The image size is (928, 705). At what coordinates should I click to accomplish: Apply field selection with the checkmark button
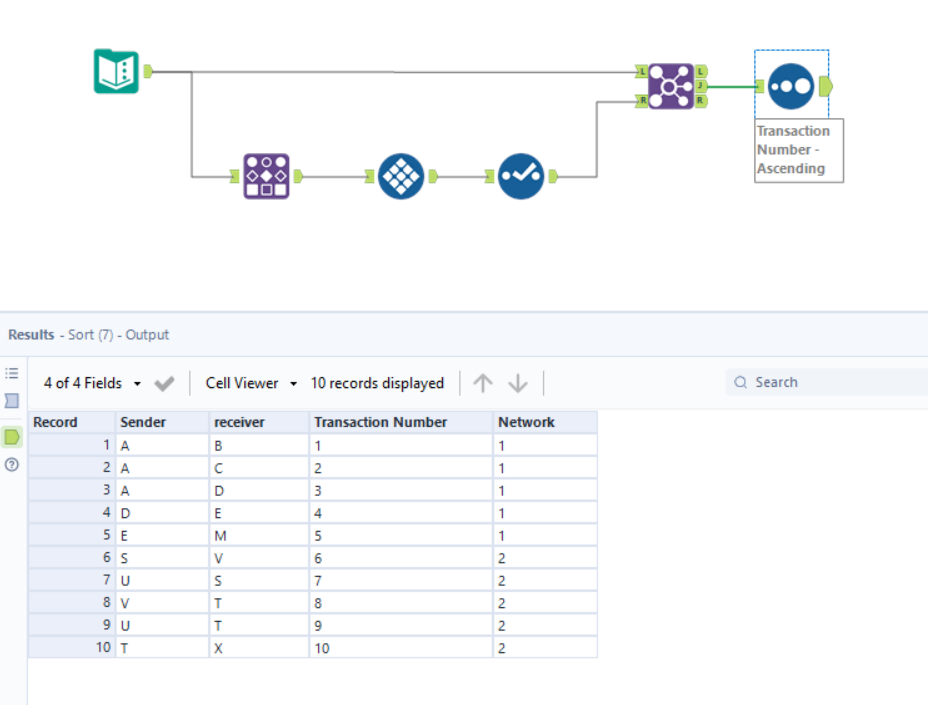pyautogui.click(x=164, y=382)
